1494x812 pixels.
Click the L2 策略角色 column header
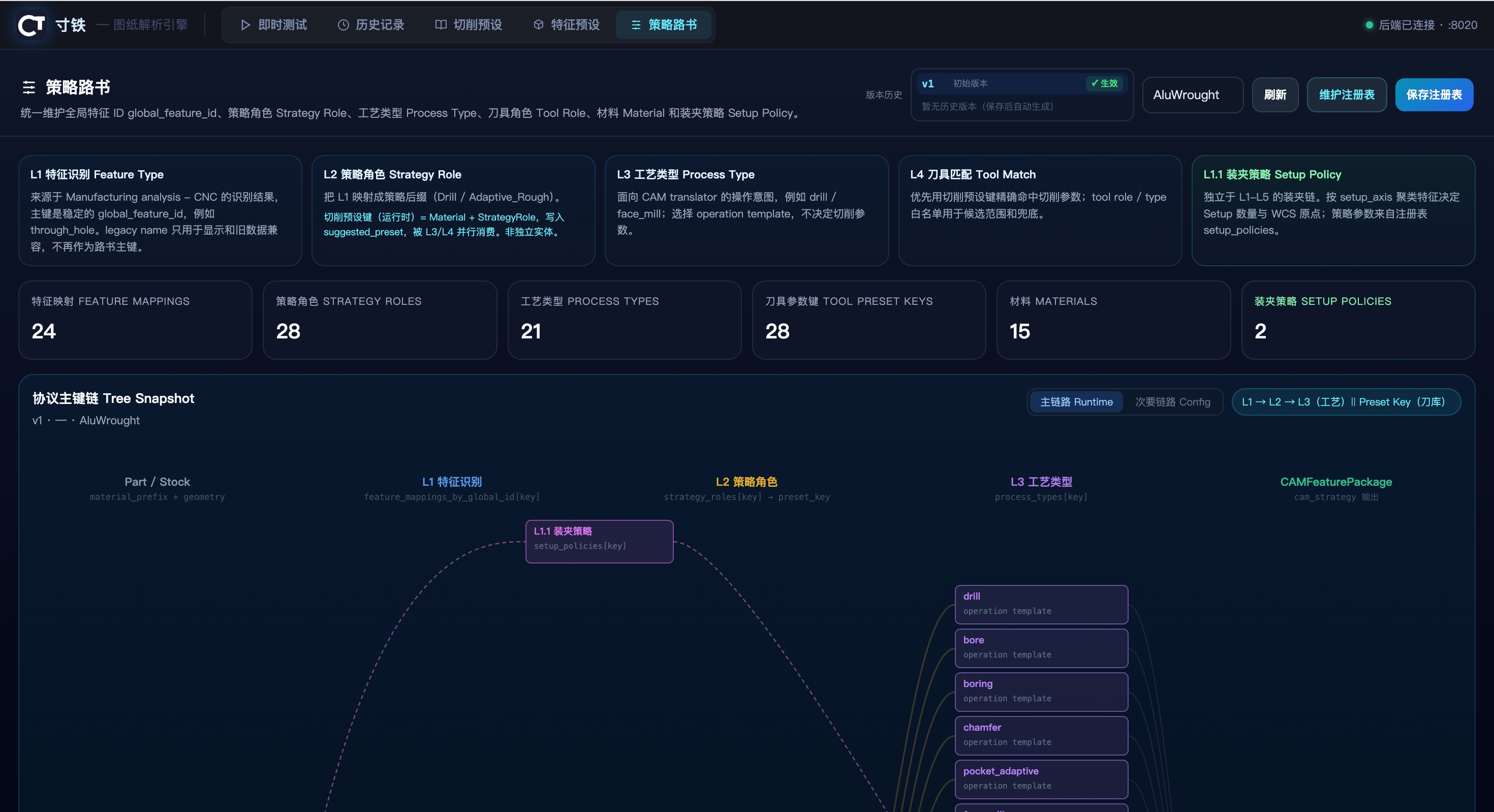746,482
